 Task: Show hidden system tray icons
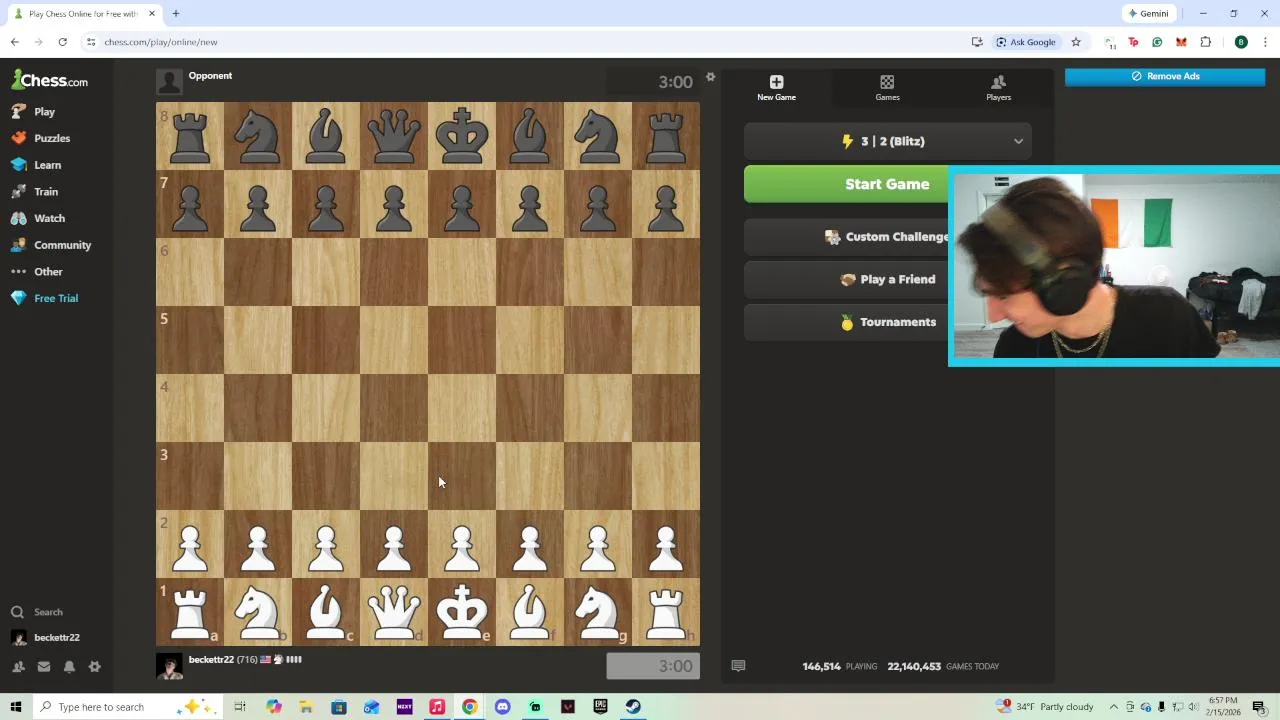coord(1113,707)
